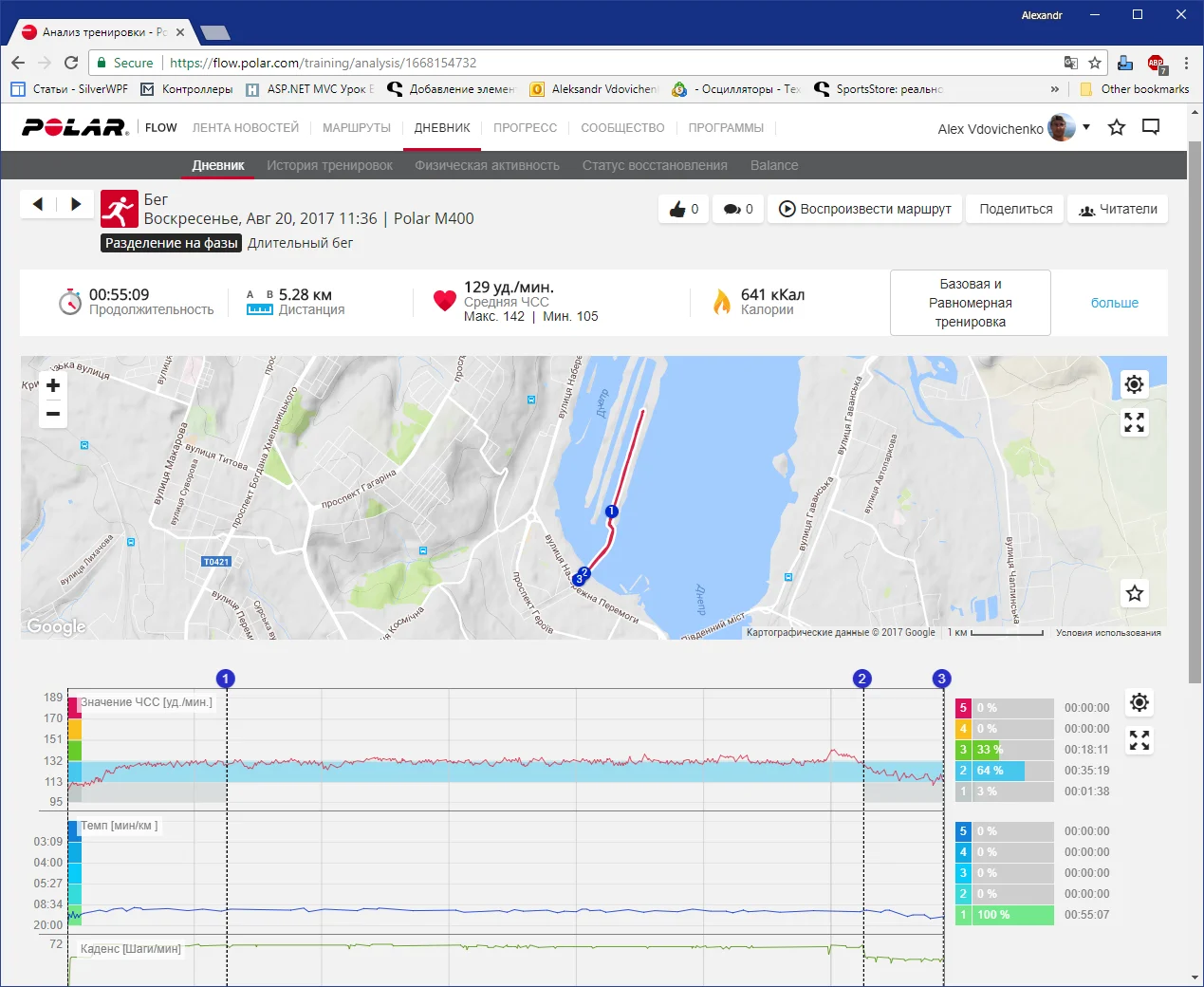The height and width of the screenshot is (987, 1204).
Task: Show more hidden bookmarks chevron
Action: point(1054,89)
